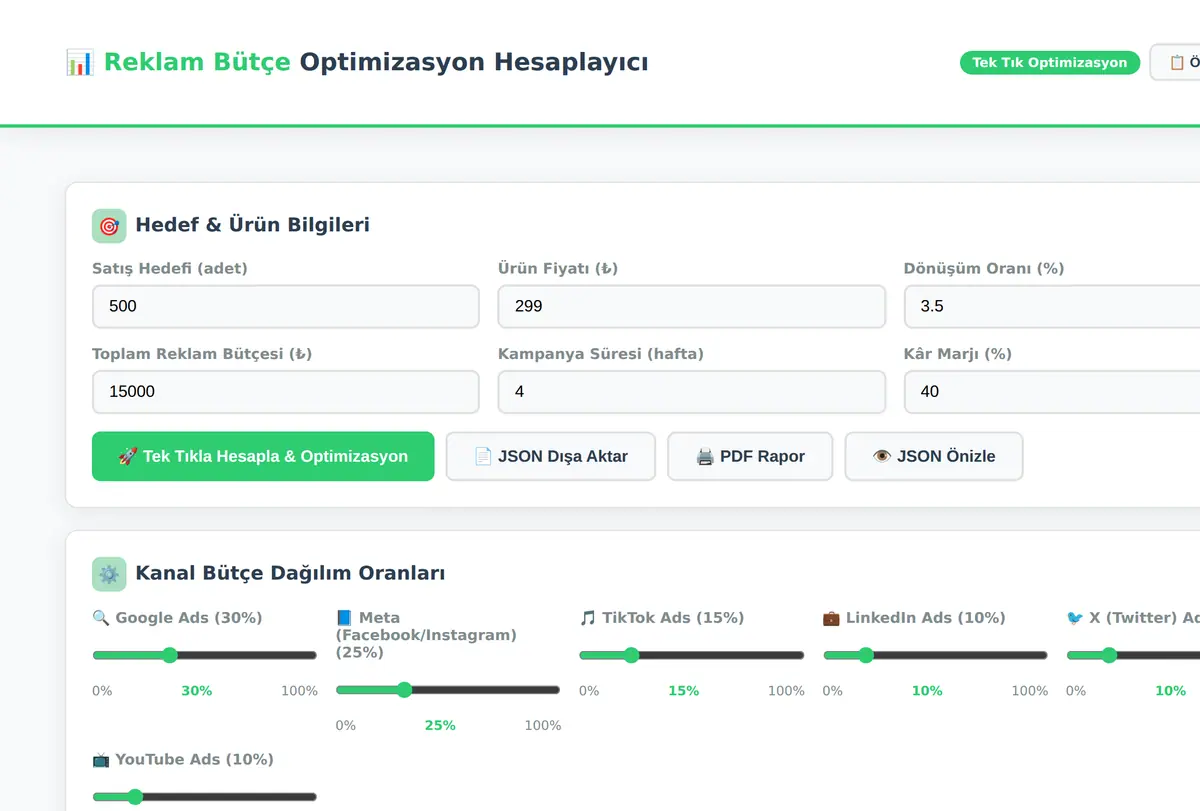Adjust the LinkedIn Ads budget slider

(x=935, y=655)
